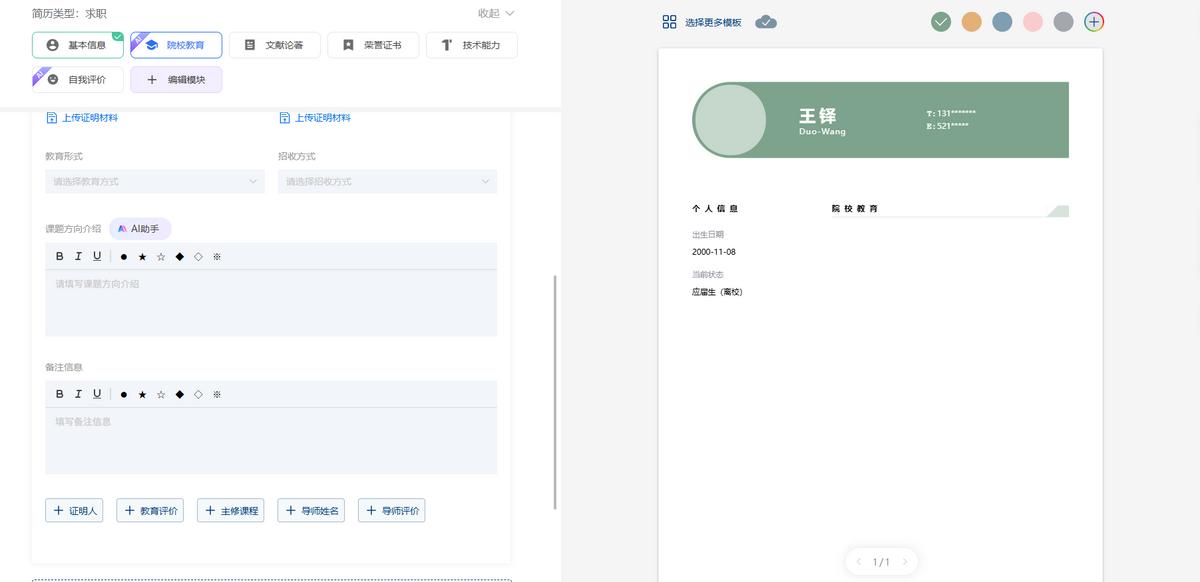Open the 请选择教育方式 dropdown
The width and height of the screenshot is (1200, 582).
pyautogui.click(x=155, y=181)
